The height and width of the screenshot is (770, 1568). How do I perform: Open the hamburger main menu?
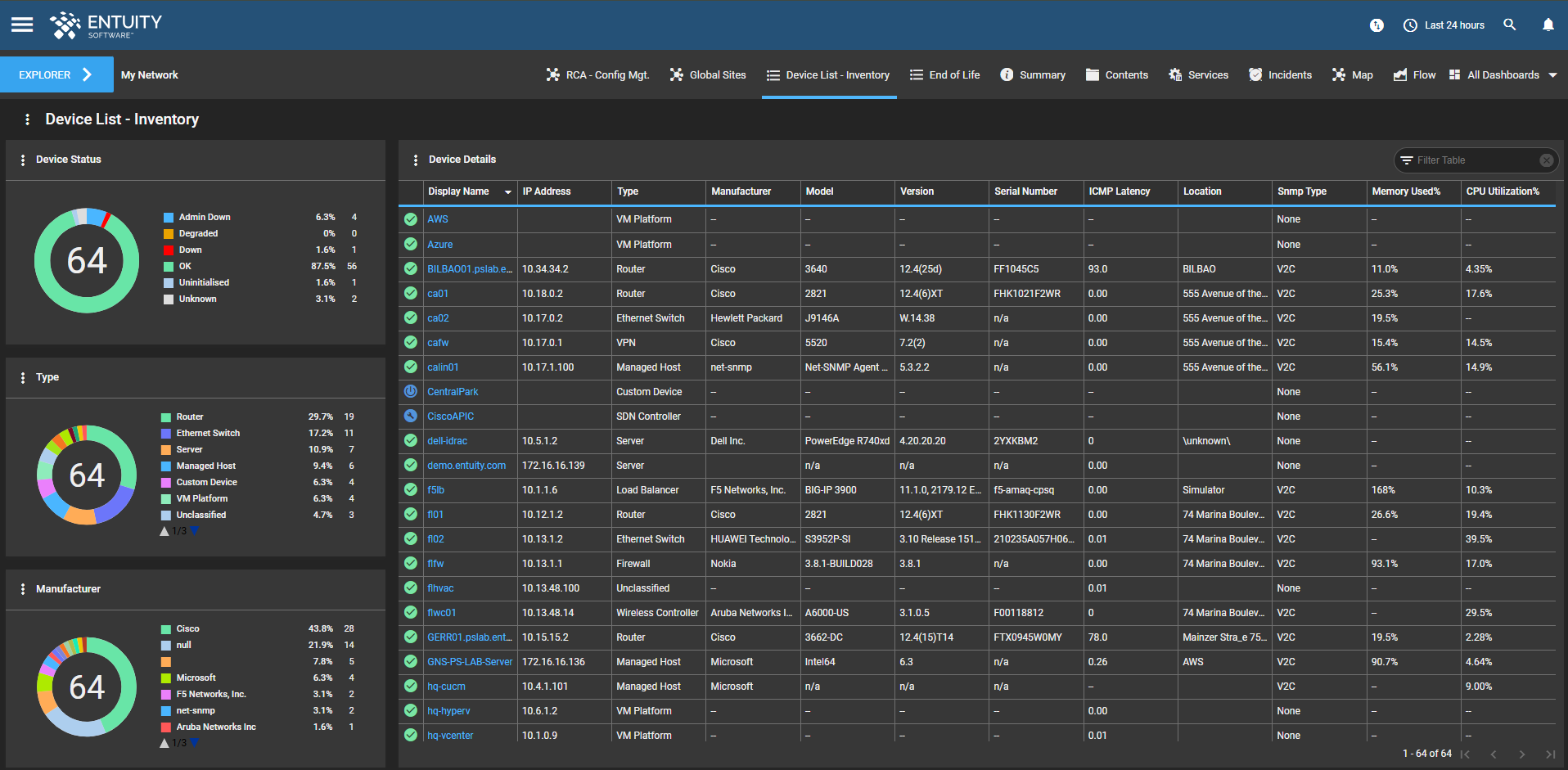click(x=22, y=25)
